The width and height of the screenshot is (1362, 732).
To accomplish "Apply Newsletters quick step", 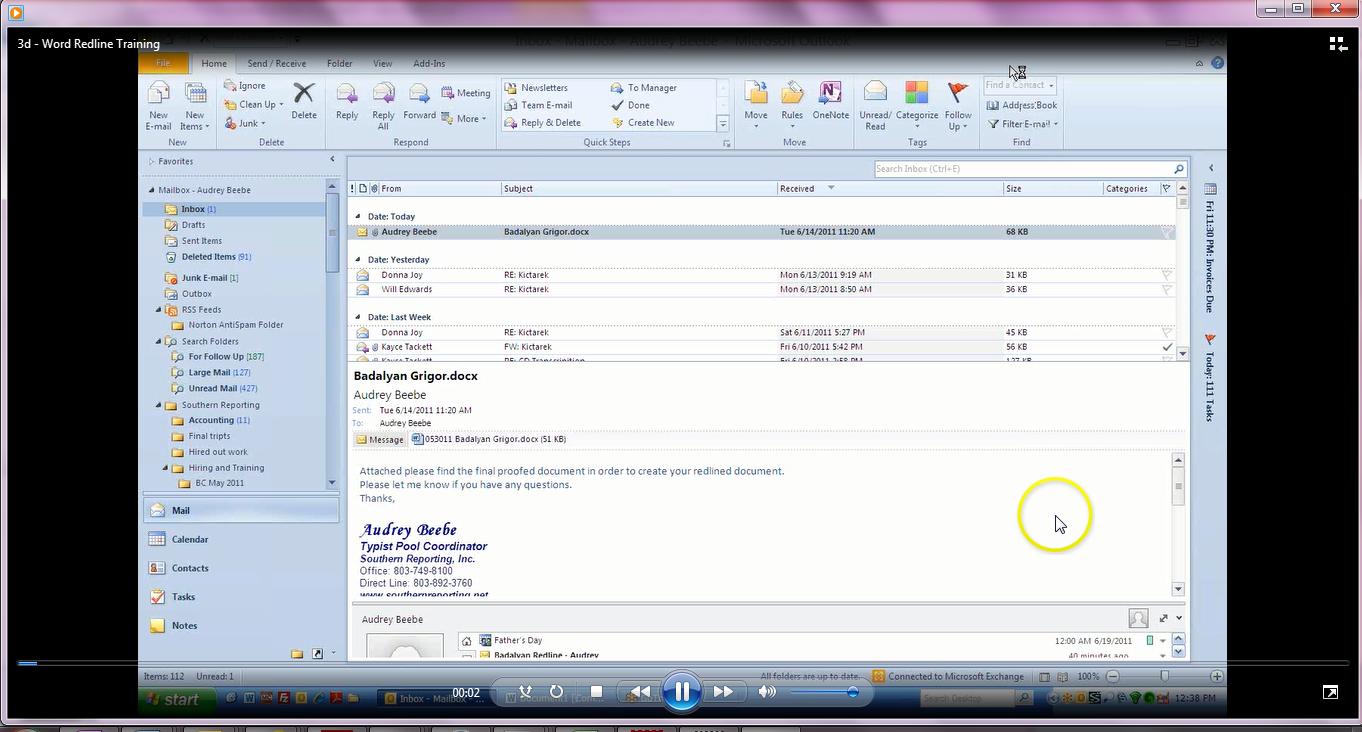I will pyautogui.click(x=537, y=88).
